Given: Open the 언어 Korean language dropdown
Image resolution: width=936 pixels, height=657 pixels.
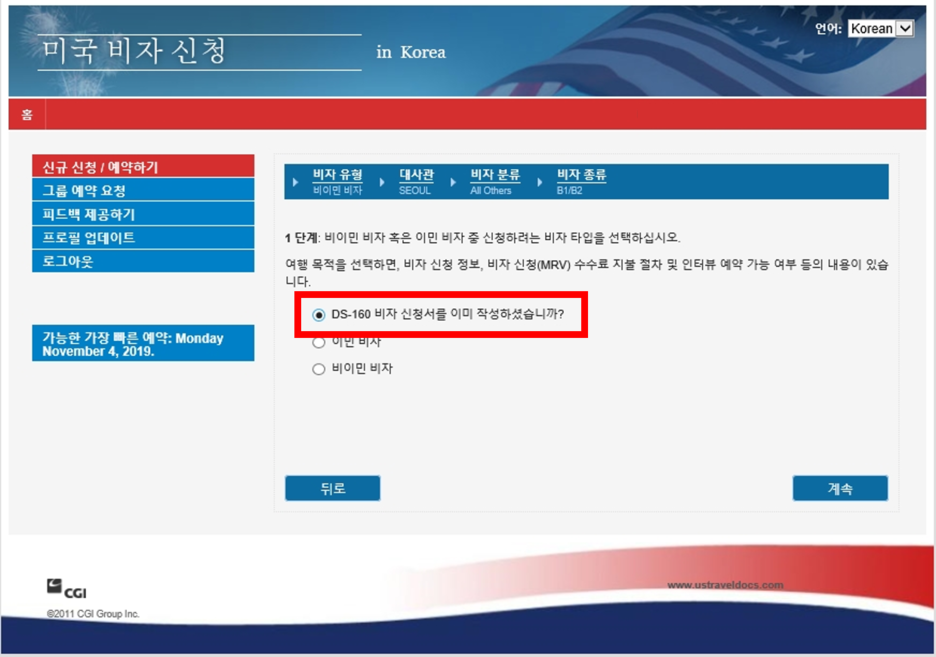Looking at the screenshot, I should (880, 28).
